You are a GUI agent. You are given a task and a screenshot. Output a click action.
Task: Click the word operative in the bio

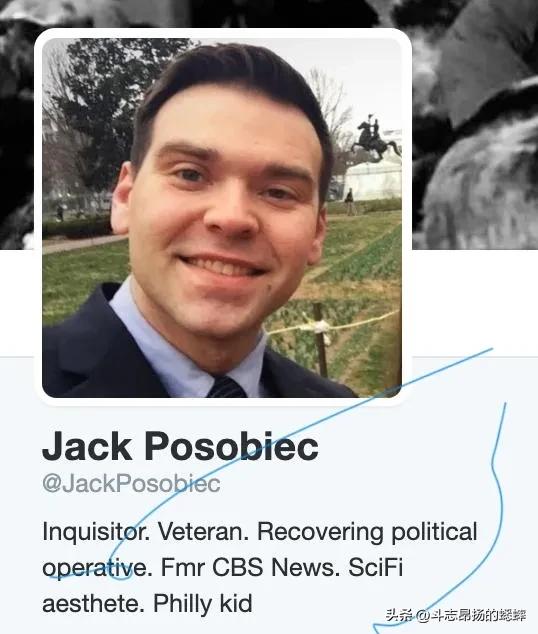tap(94, 568)
